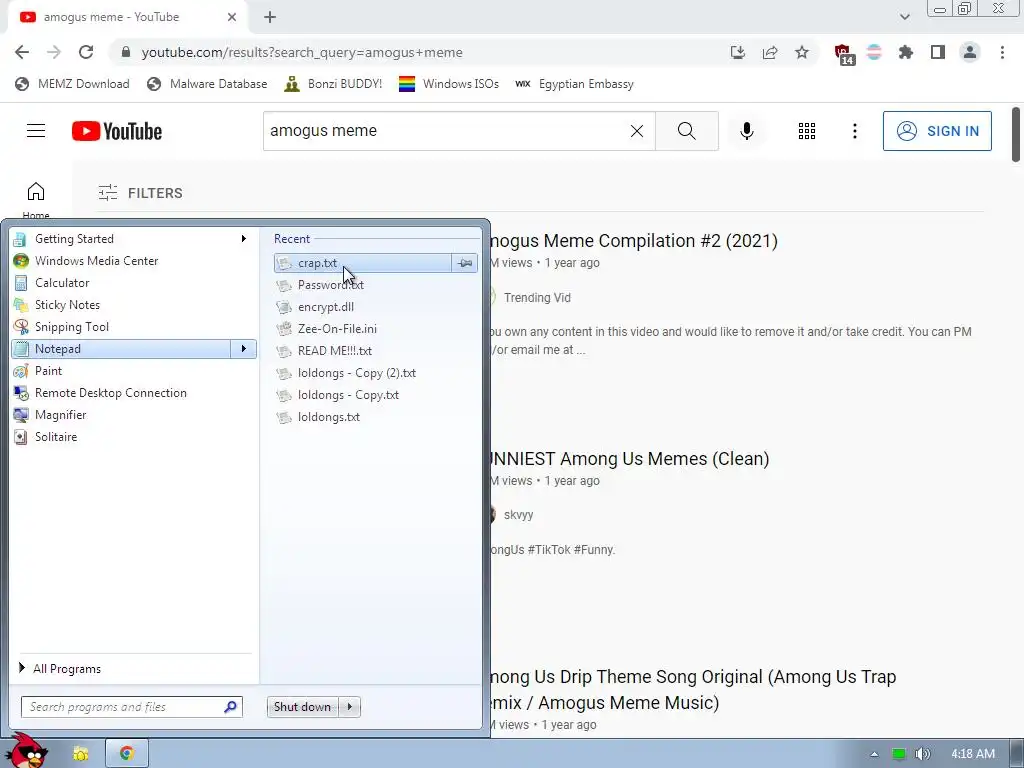The width and height of the screenshot is (1024, 768).
Task: Open Bonzi BUDDY! bookmark
Action: 333,84
